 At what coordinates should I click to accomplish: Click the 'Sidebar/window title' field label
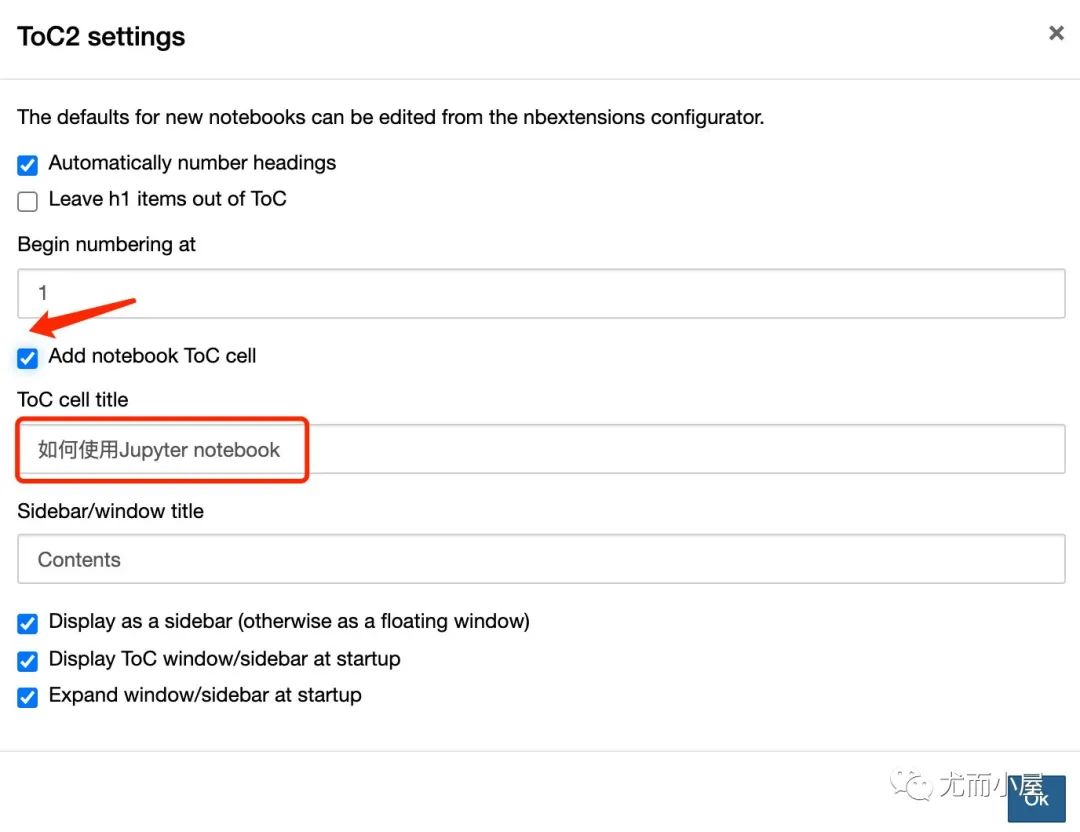111,511
